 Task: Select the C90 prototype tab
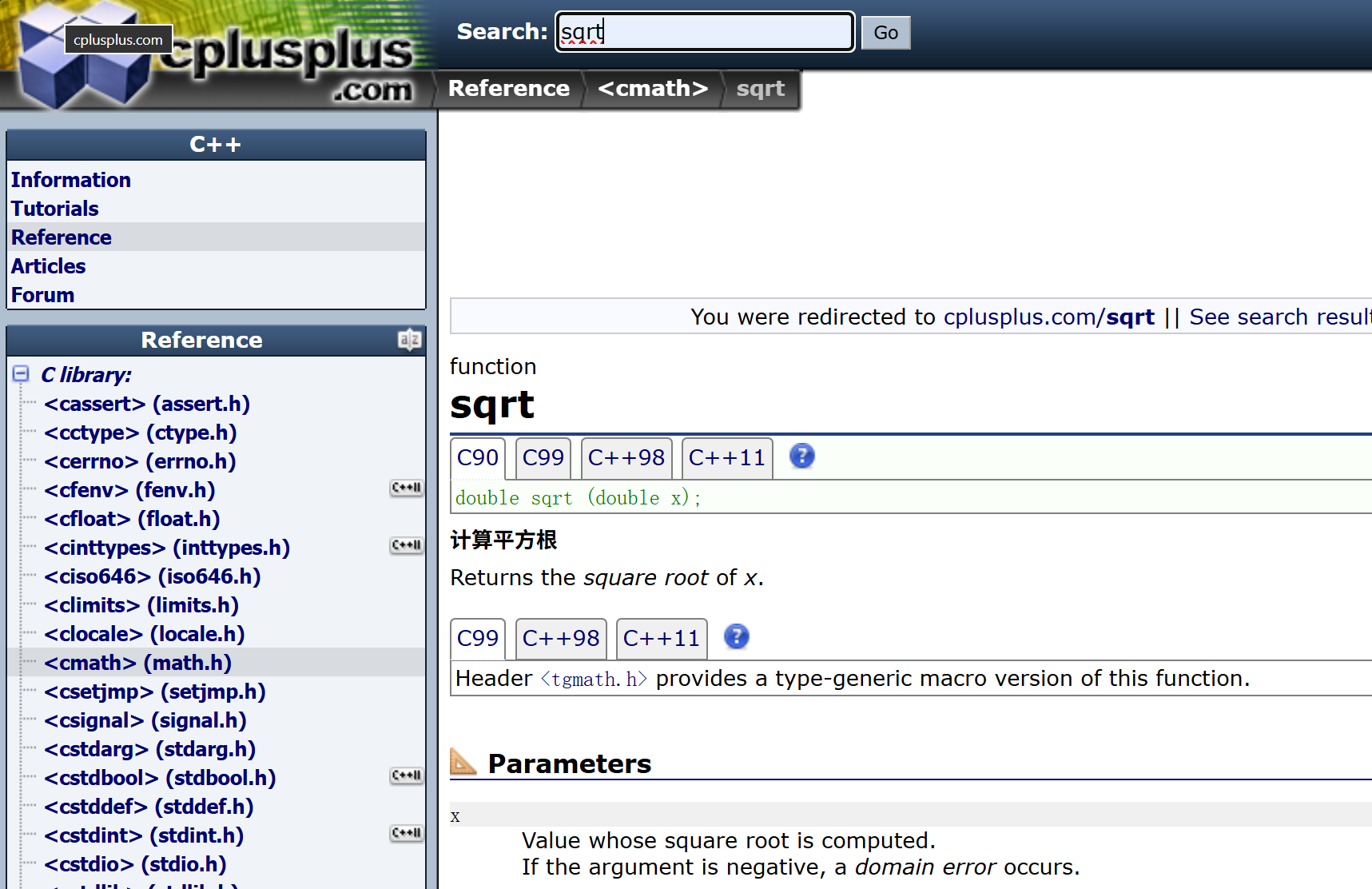pos(478,458)
